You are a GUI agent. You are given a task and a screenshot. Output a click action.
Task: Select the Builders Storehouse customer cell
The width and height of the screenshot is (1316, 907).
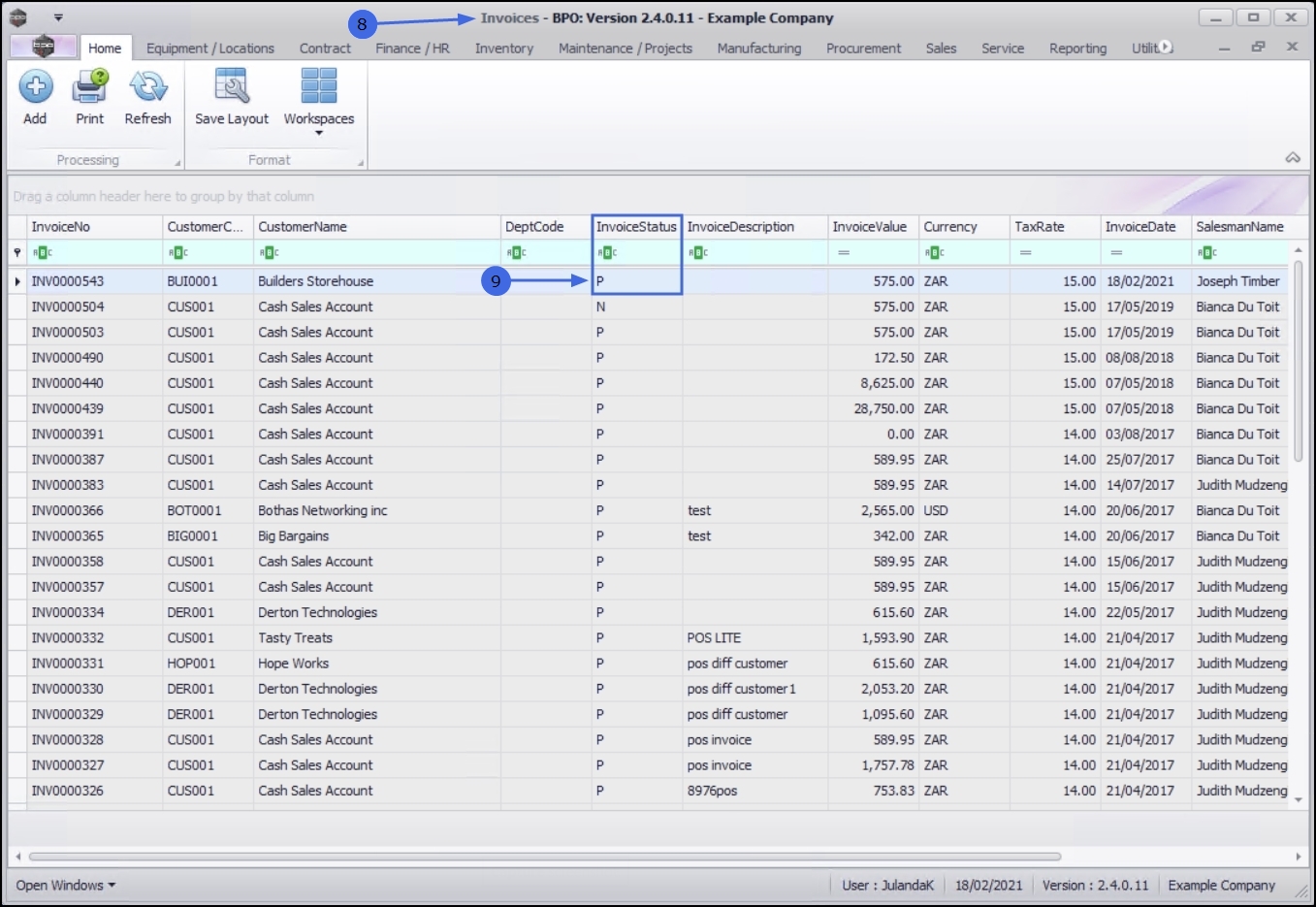(x=377, y=281)
